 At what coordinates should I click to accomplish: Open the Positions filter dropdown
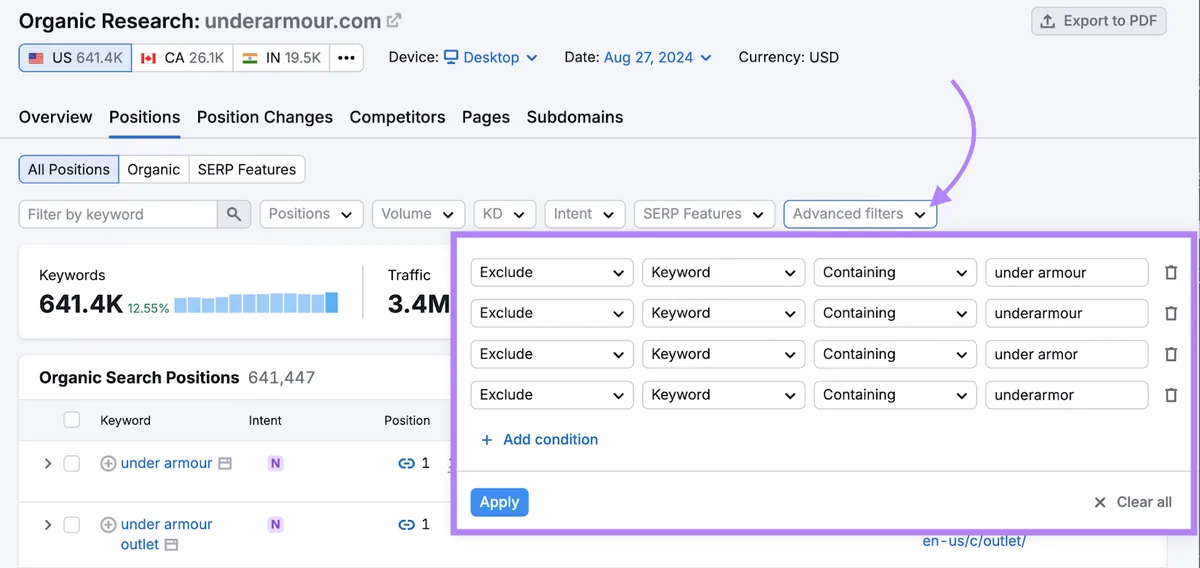(311, 214)
